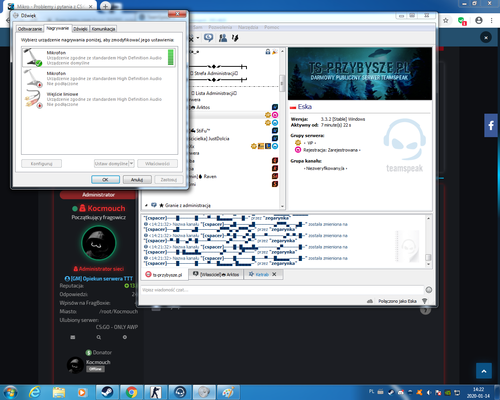The width and height of the screenshot is (500, 400).
Task: Open the Paint taskbar icon
Action: pyautogui.click(x=228, y=392)
